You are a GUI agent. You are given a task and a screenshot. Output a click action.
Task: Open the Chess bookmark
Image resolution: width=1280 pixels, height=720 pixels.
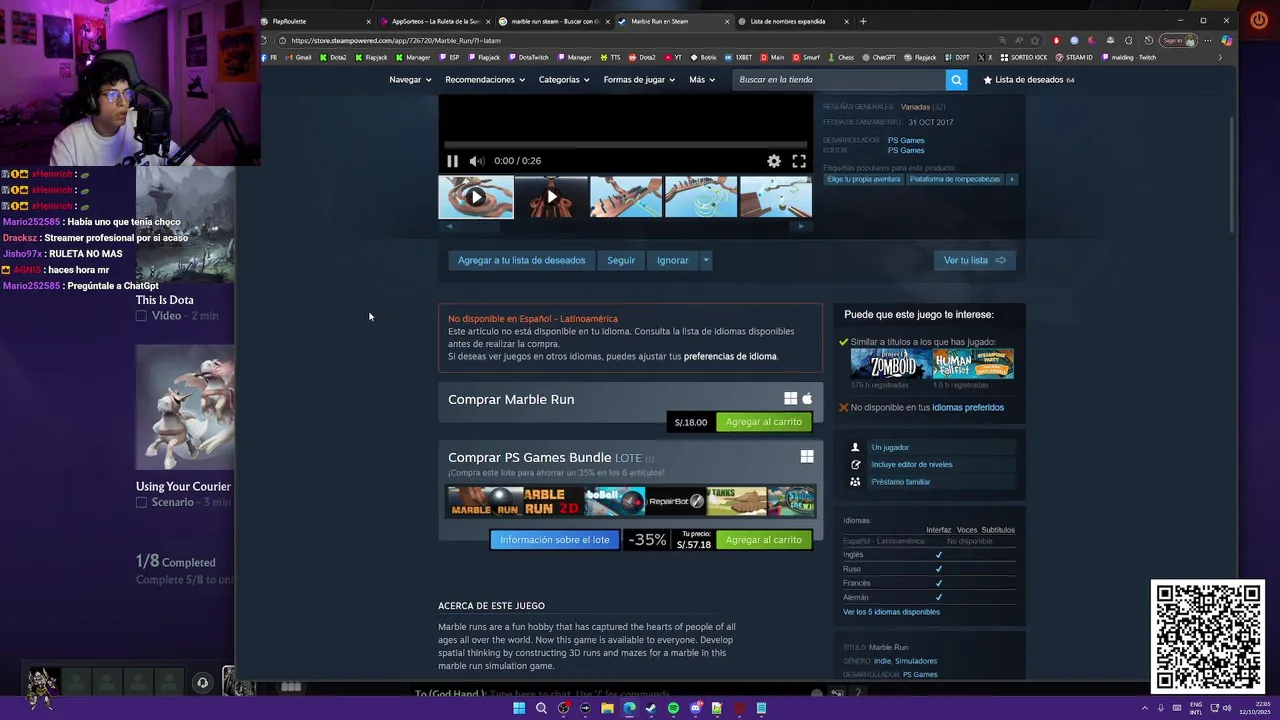(841, 58)
